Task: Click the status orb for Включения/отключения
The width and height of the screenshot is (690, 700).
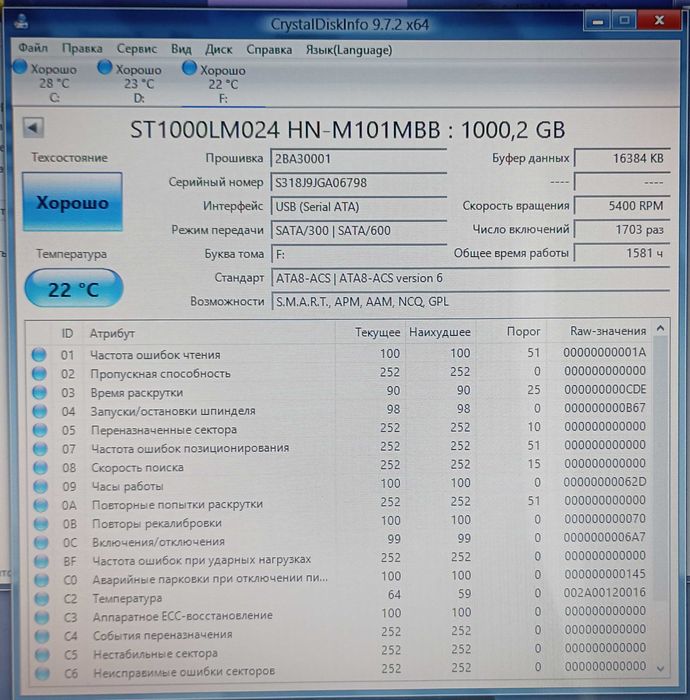Action: click(41, 542)
